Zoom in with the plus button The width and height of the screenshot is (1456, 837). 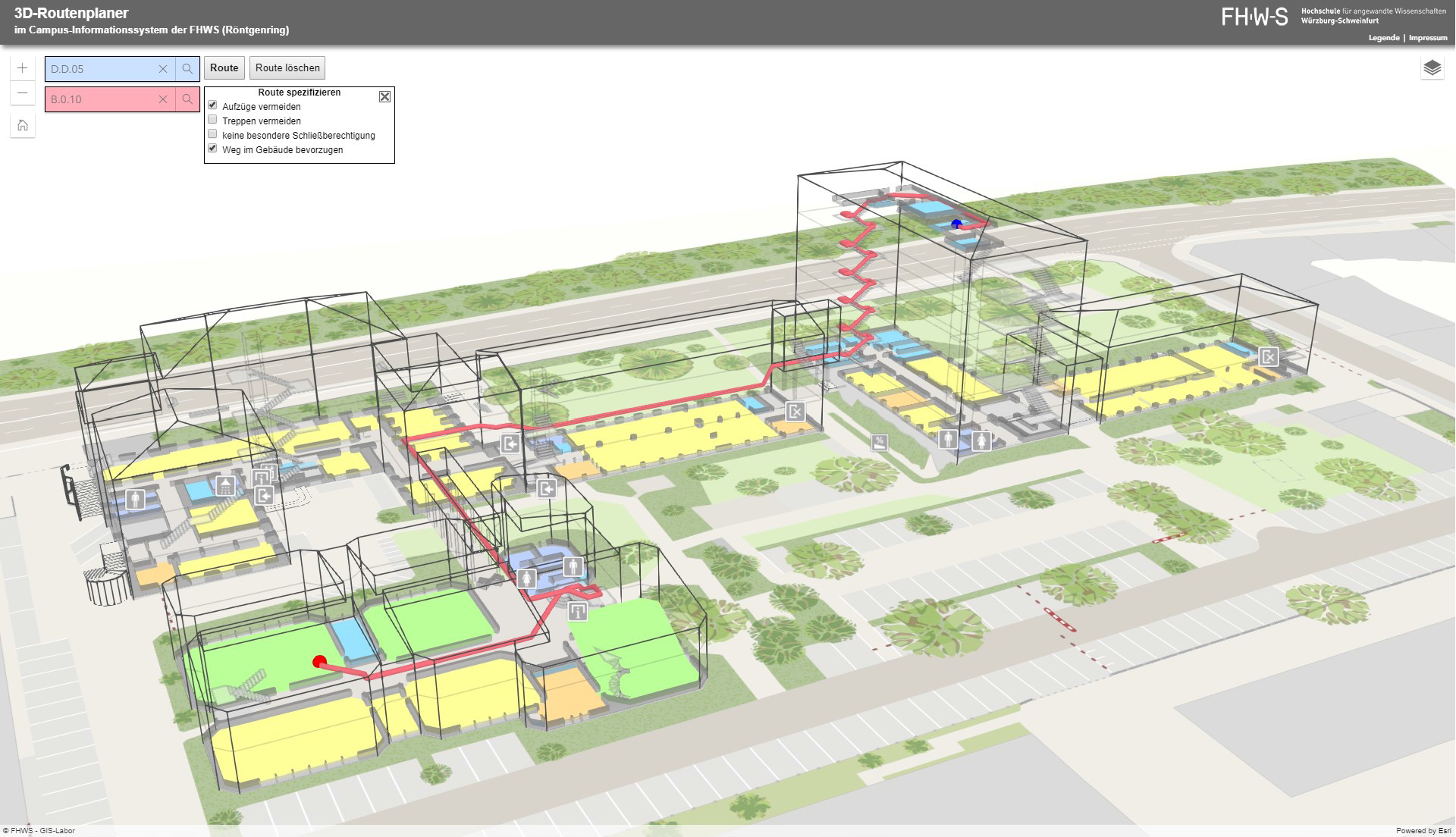point(23,68)
